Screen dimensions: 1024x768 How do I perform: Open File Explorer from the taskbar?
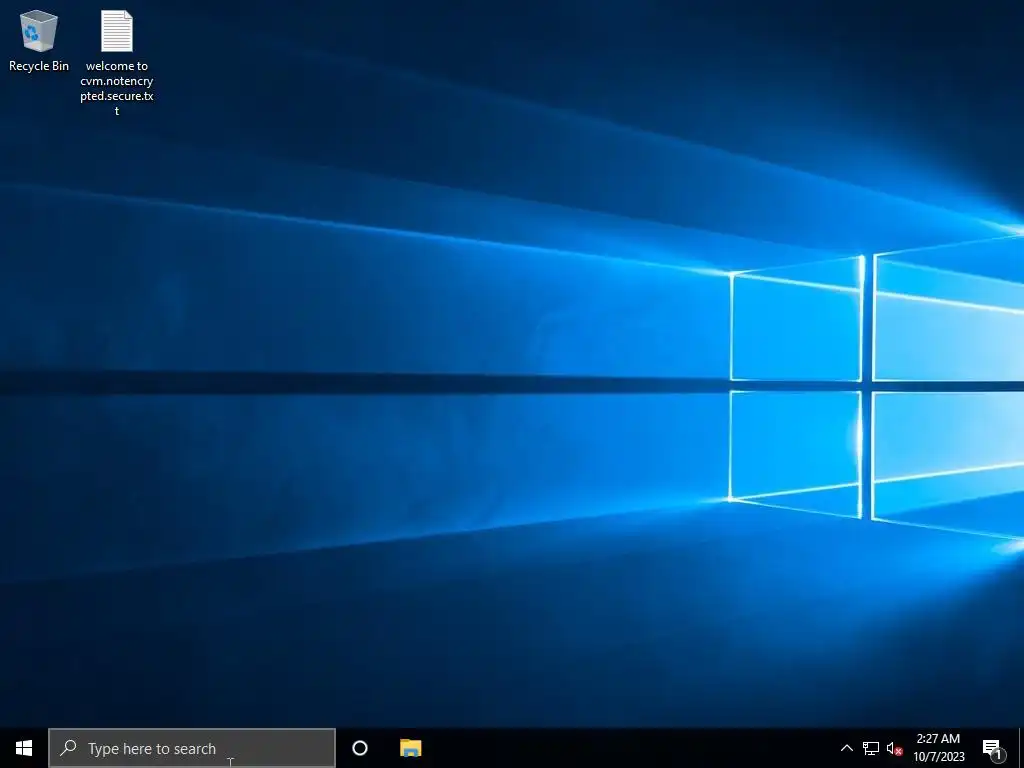coord(411,748)
